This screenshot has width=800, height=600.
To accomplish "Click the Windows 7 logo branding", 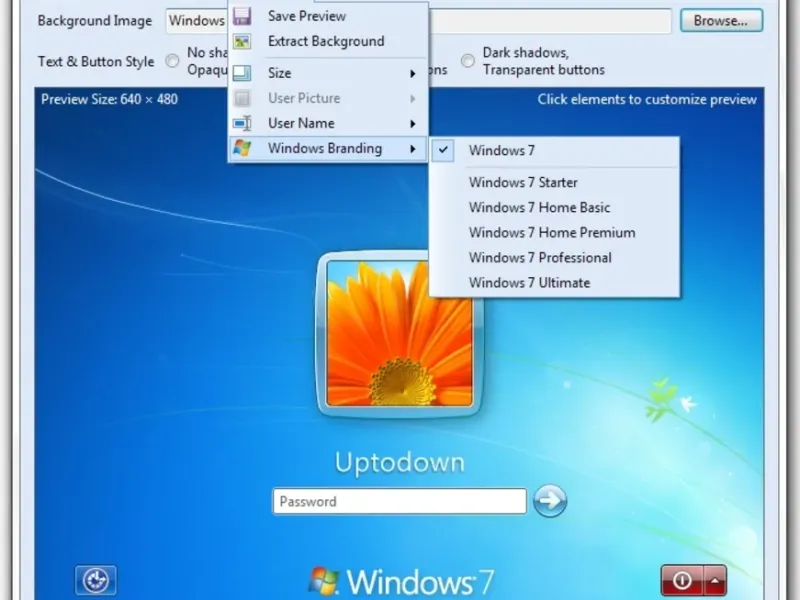I will [x=401, y=581].
